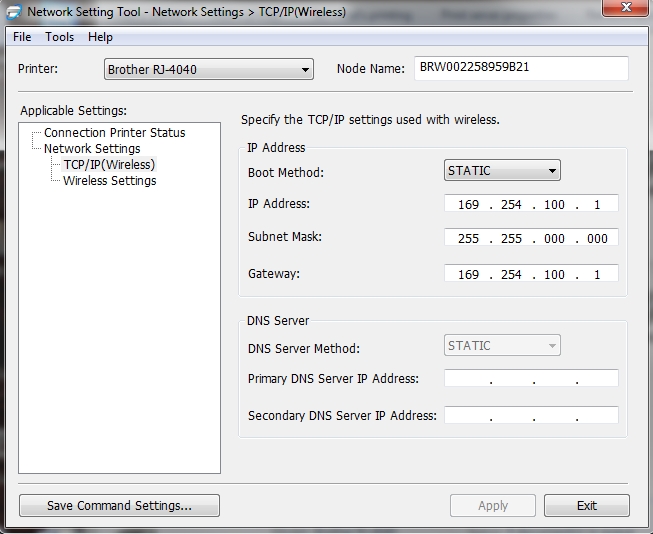Expand the Printer dropdown showing Brother RJ-4040
The image size is (653, 534).
208,69
